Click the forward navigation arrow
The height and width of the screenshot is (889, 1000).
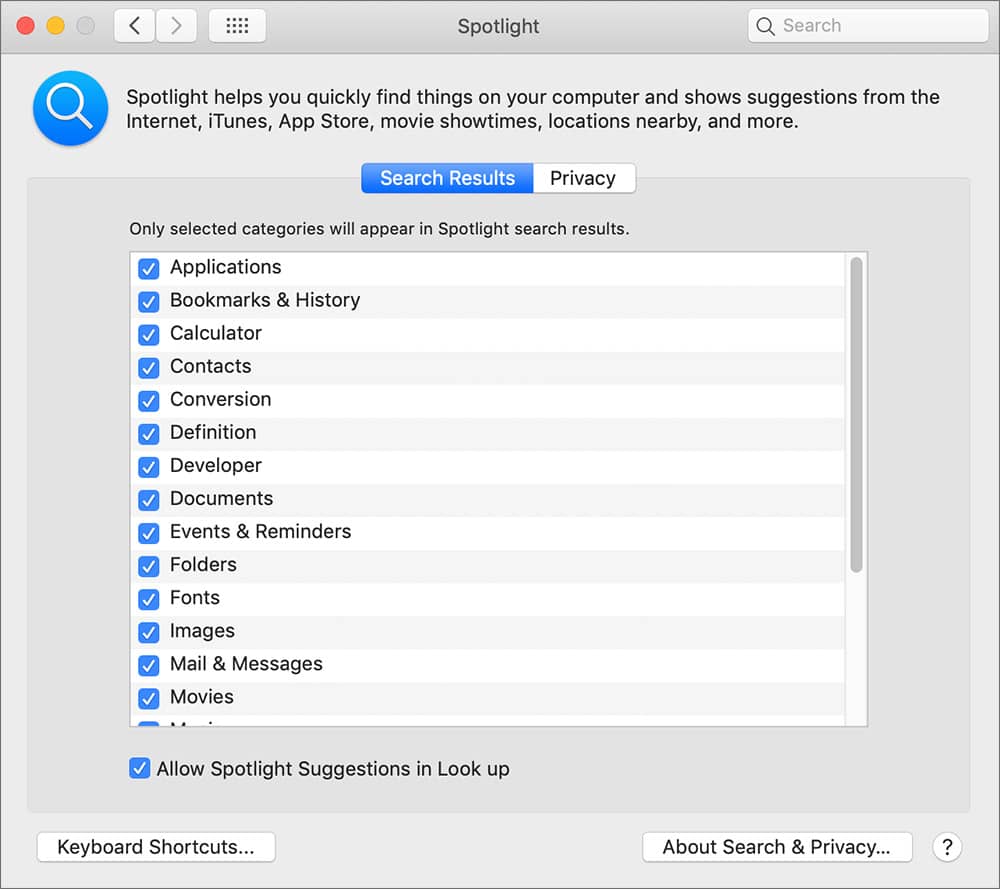(x=176, y=25)
